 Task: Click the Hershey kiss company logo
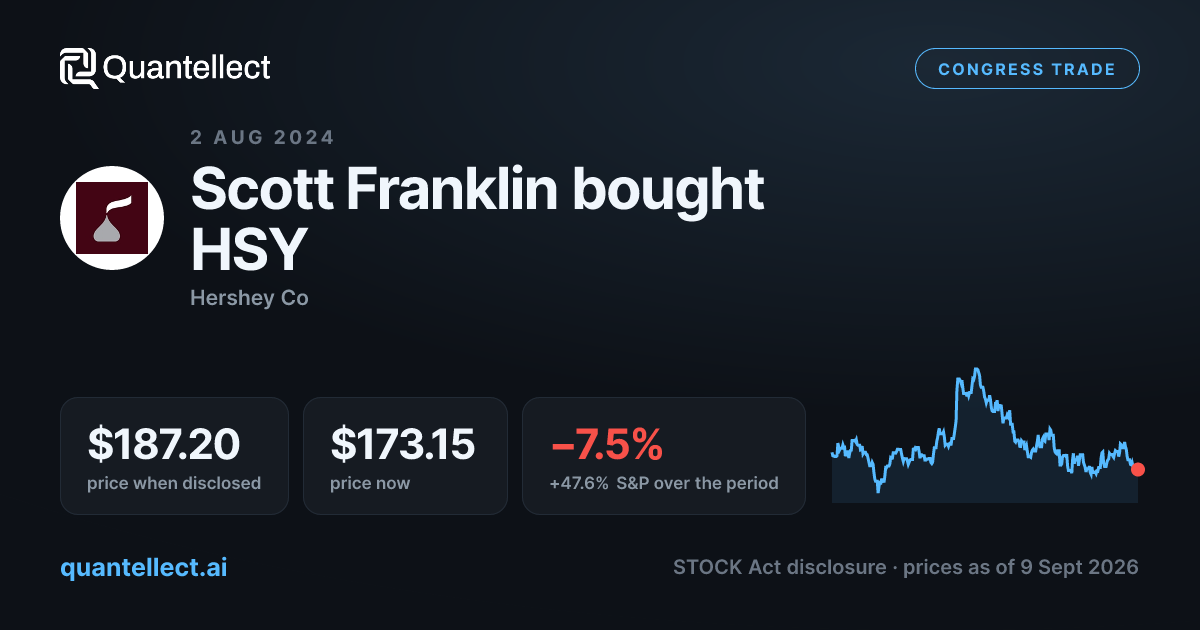click(x=112, y=218)
